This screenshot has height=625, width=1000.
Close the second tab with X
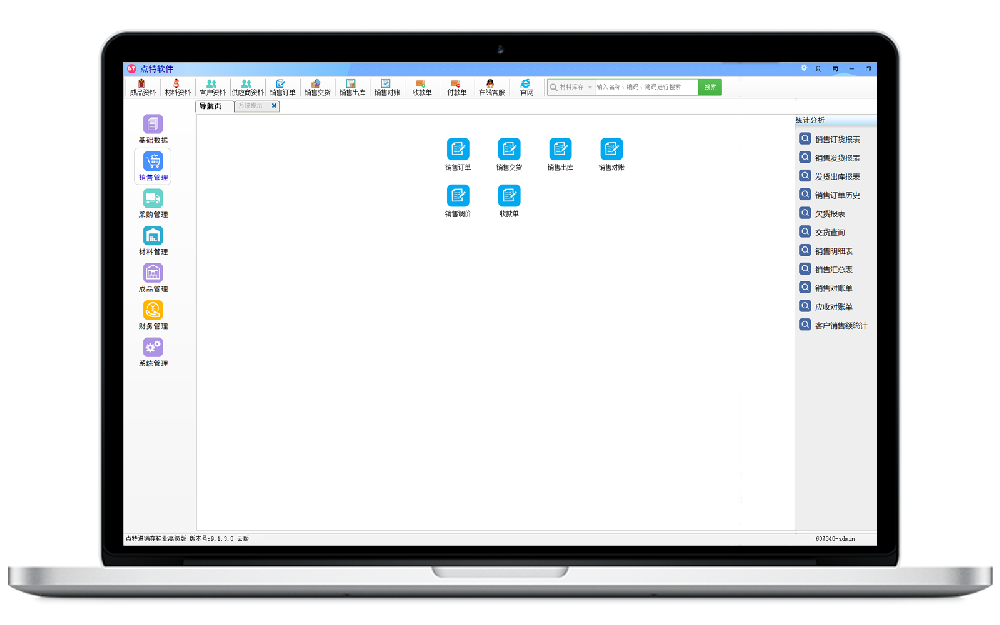[274, 106]
